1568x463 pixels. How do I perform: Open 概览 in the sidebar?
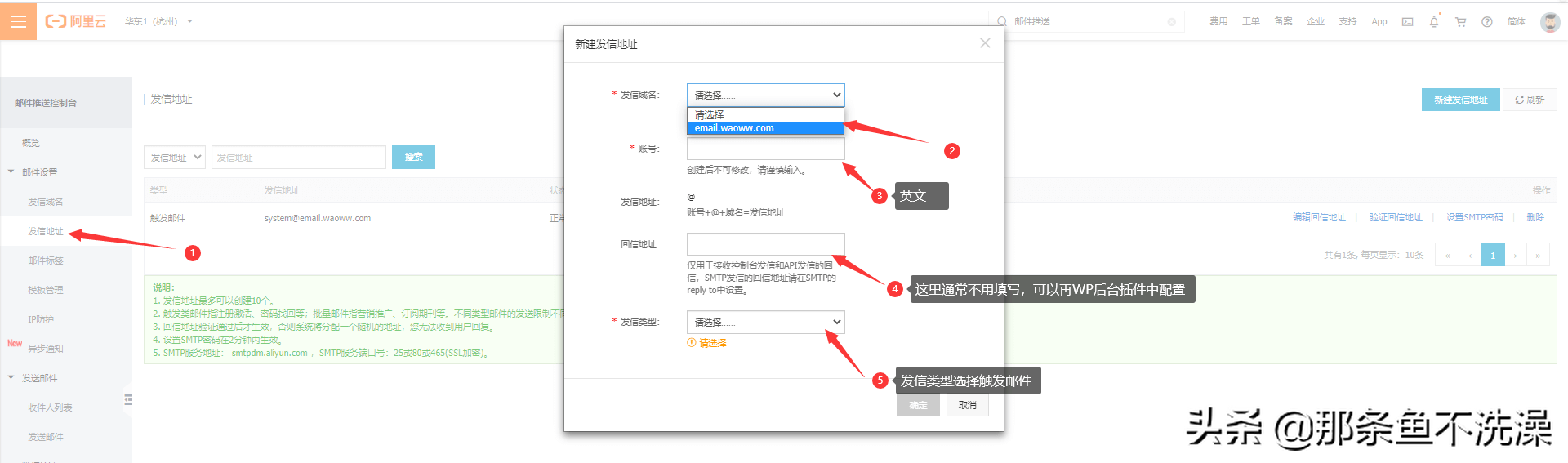(30, 143)
